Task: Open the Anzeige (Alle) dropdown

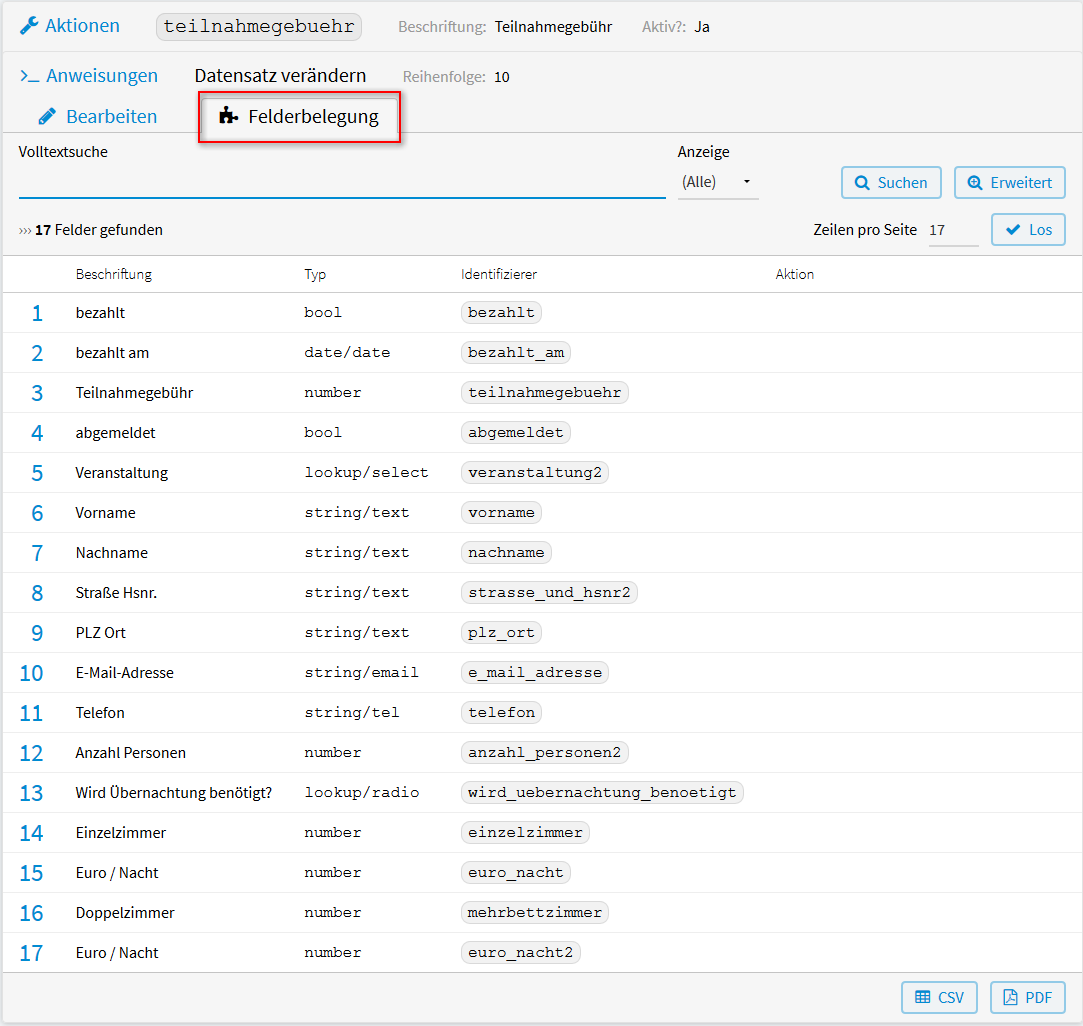Action: (718, 182)
